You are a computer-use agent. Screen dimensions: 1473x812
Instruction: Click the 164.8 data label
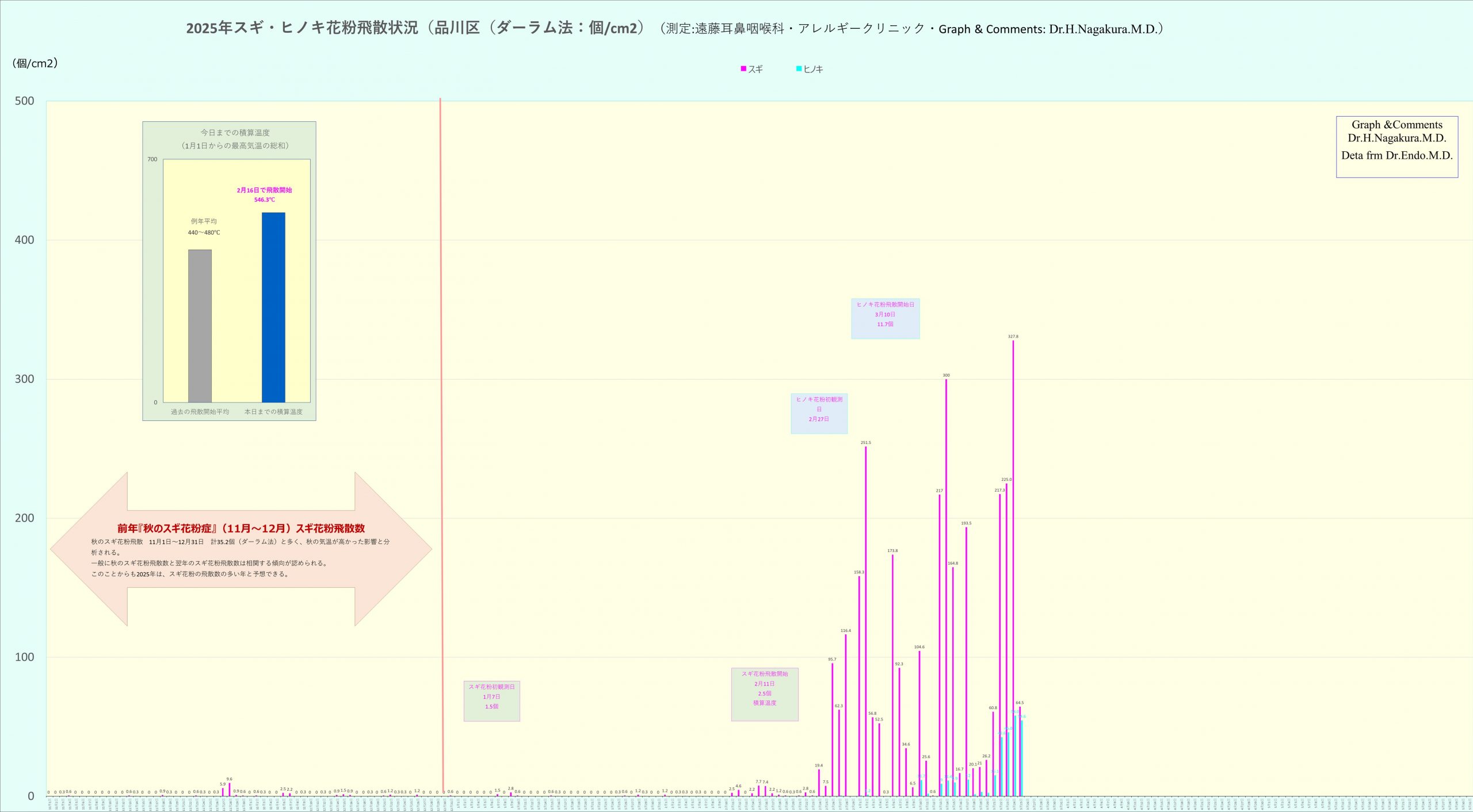[953, 564]
